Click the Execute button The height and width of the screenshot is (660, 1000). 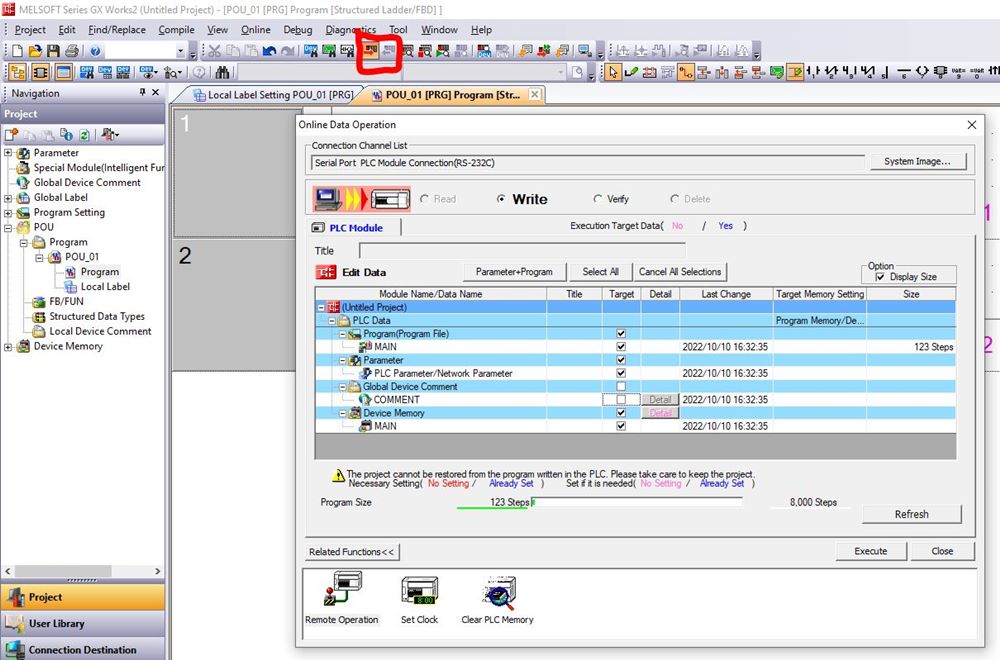pyautogui.click(x=871, y=551)
